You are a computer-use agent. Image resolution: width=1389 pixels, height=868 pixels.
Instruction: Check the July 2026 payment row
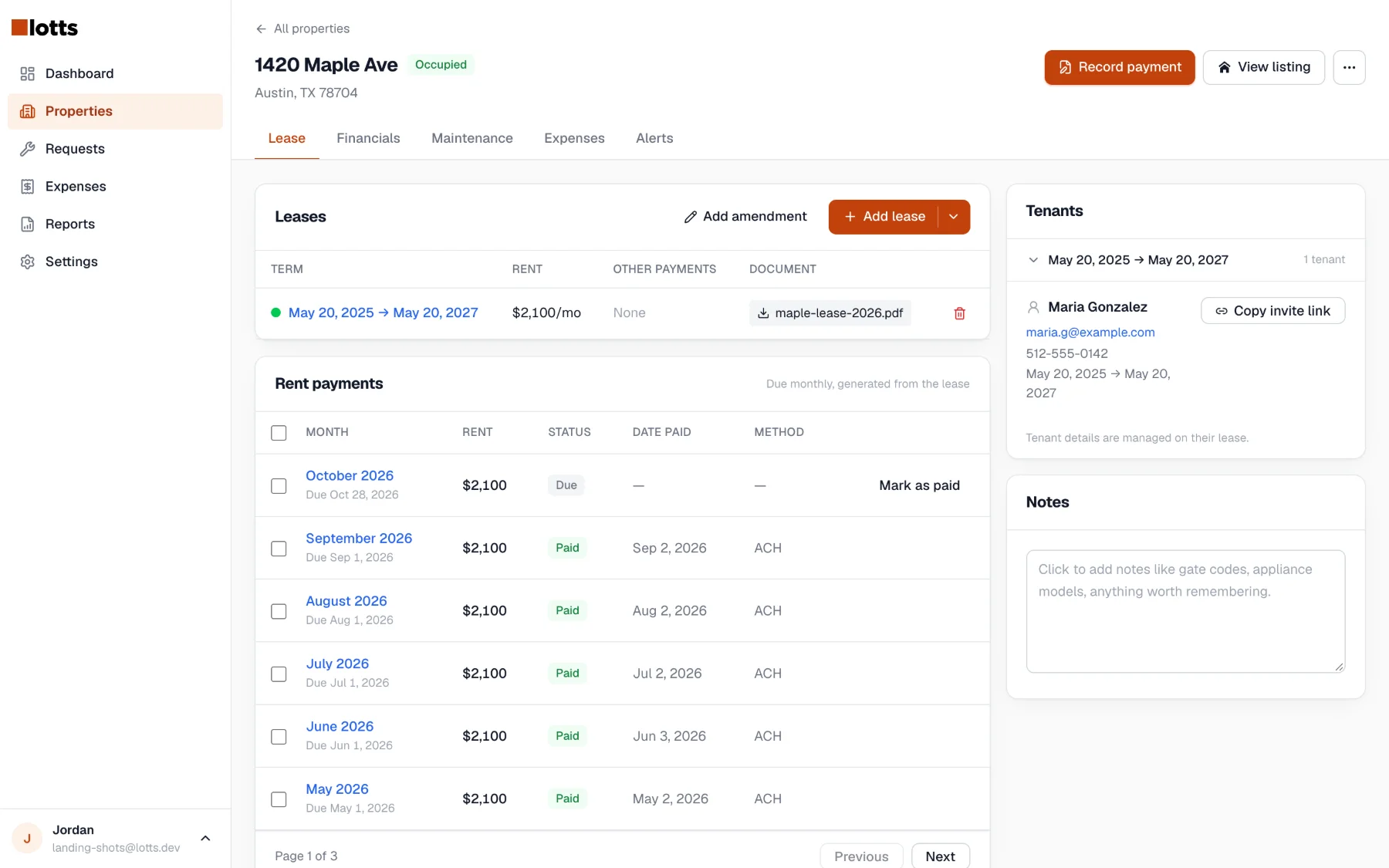coord(279,674)
